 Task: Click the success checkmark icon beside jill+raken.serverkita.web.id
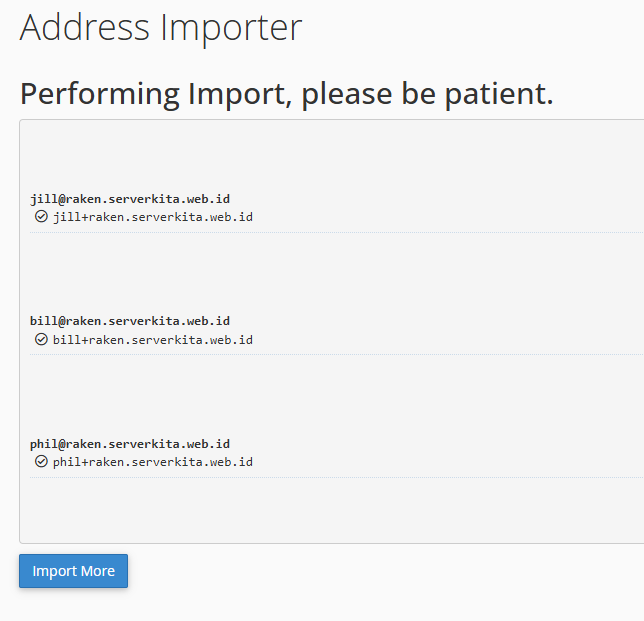coord(41,216)
